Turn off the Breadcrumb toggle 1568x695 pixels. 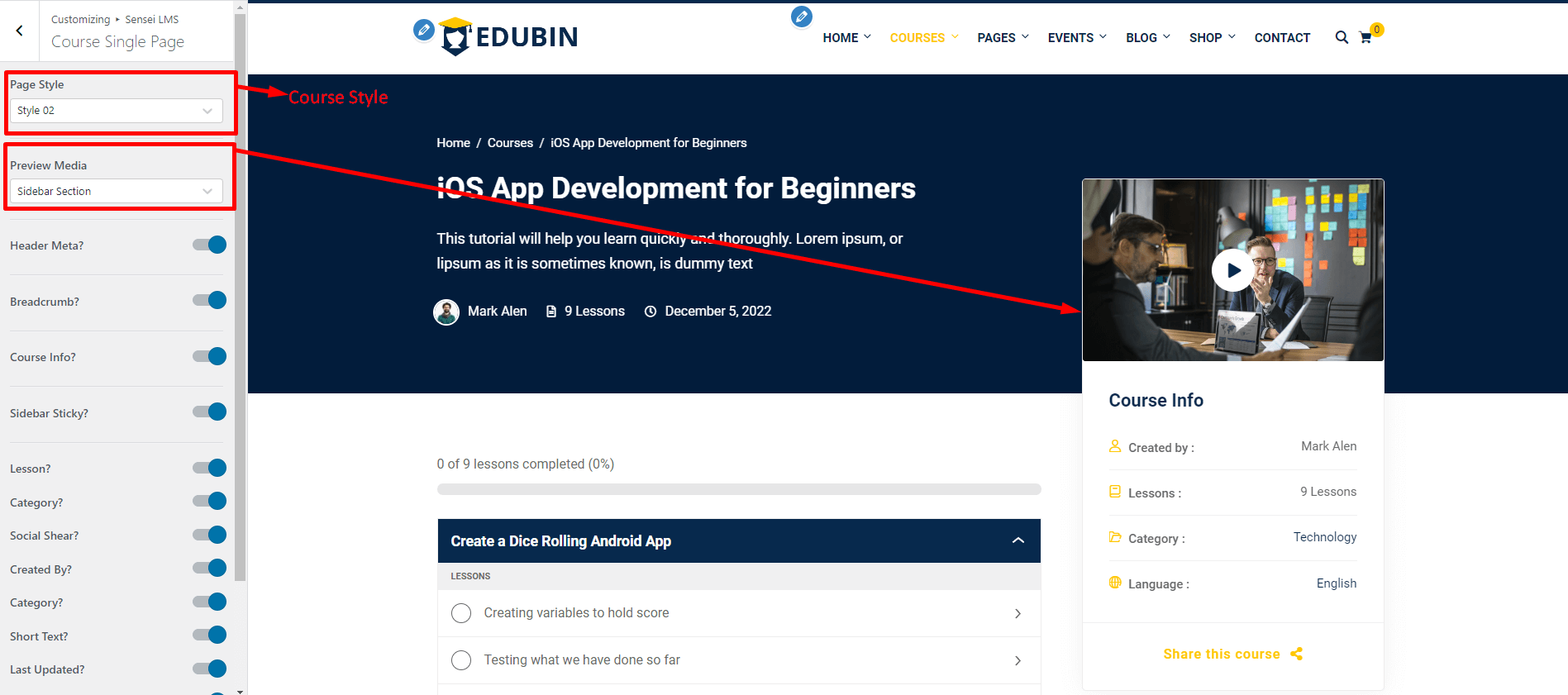pyautogui.click(x=209, y=300)
